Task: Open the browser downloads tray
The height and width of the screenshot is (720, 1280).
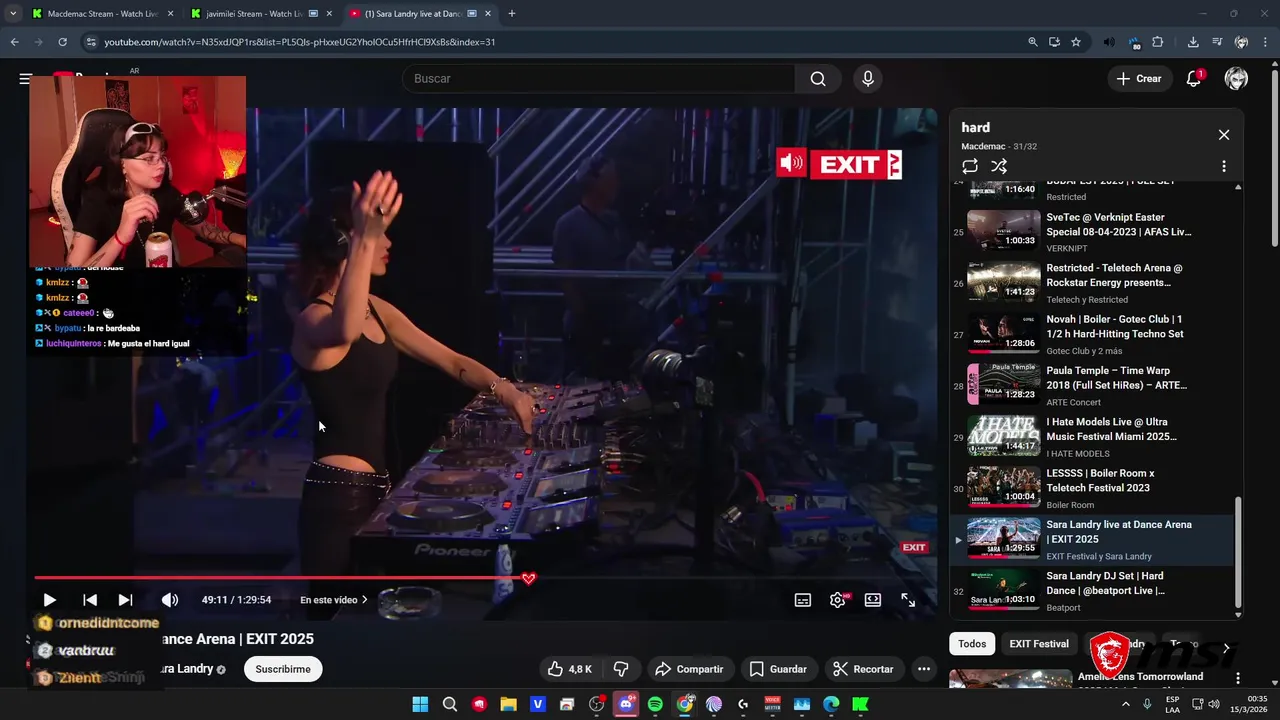Action: pyautogui.click(x=1193, y=42)
